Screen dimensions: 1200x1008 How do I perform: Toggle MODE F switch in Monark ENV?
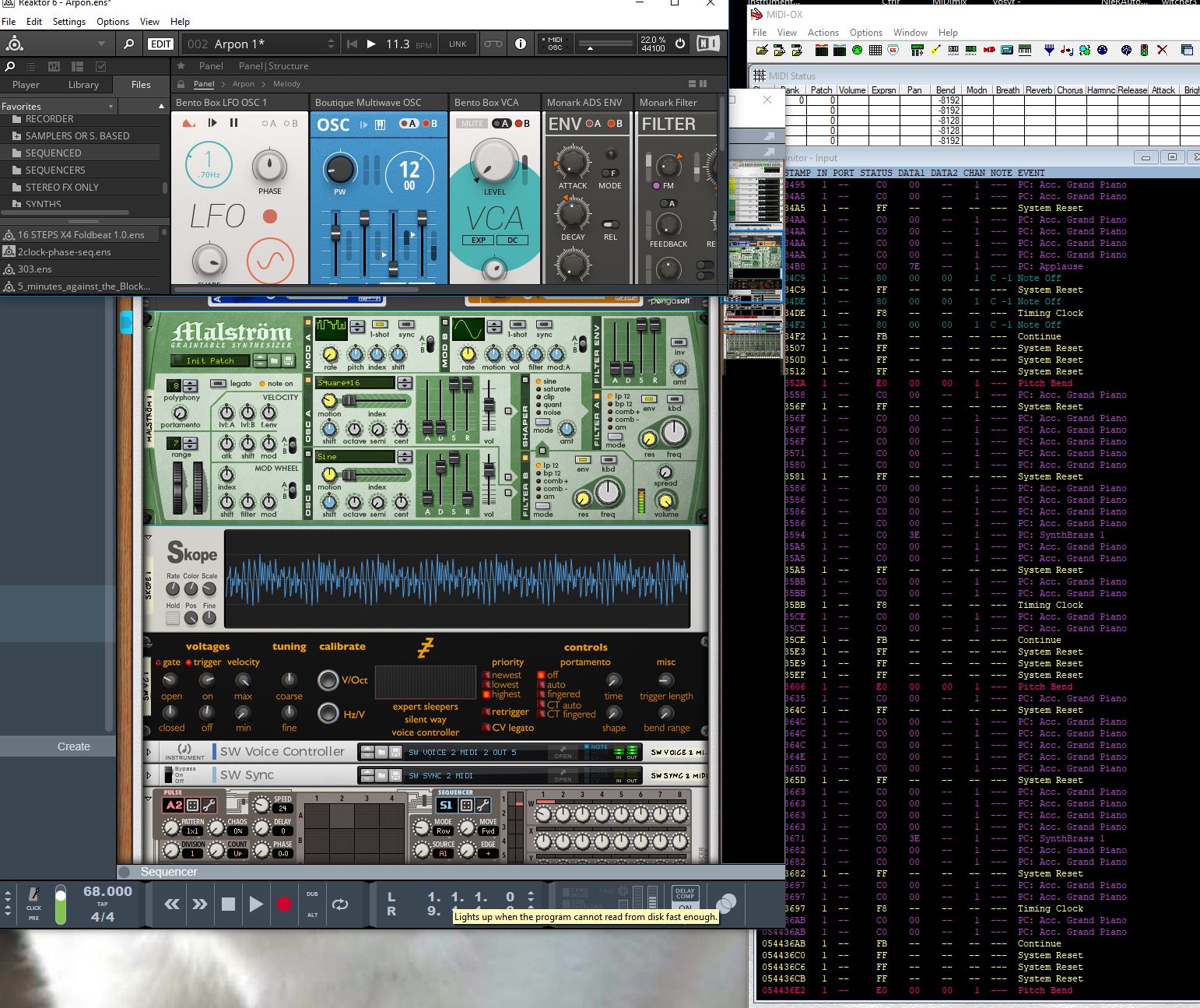pos(611,173)
